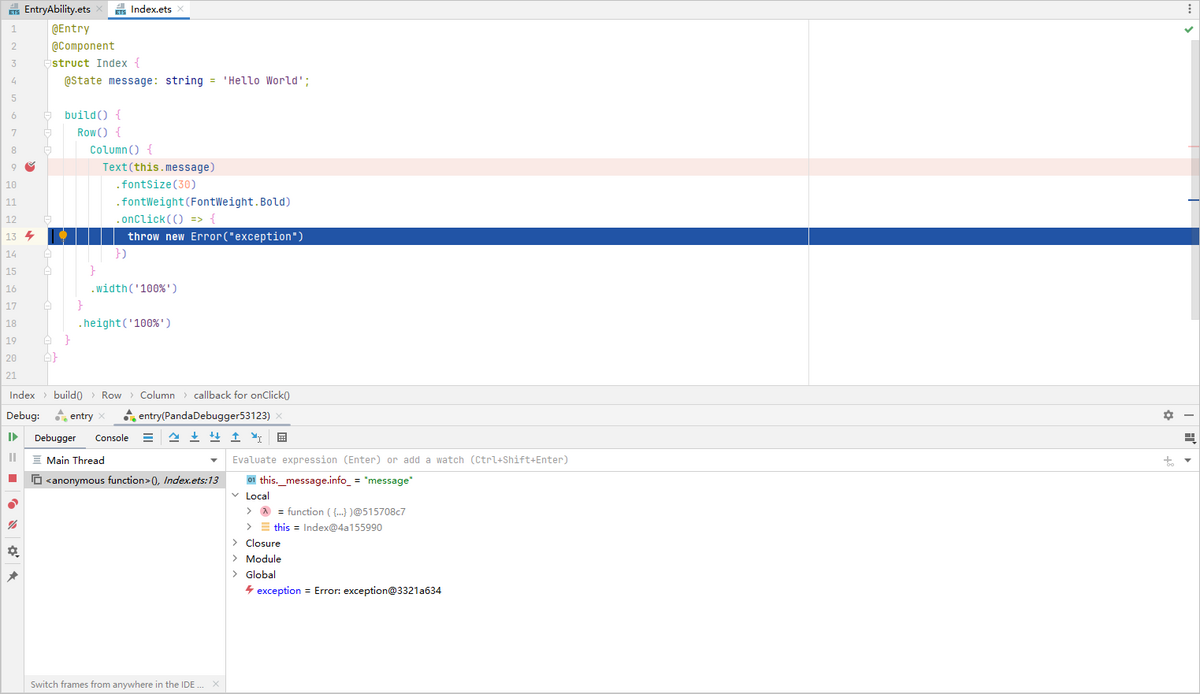Expand the Closure variables node
This screenshot has width=1200, height=694.
click(x=235, y=543)
